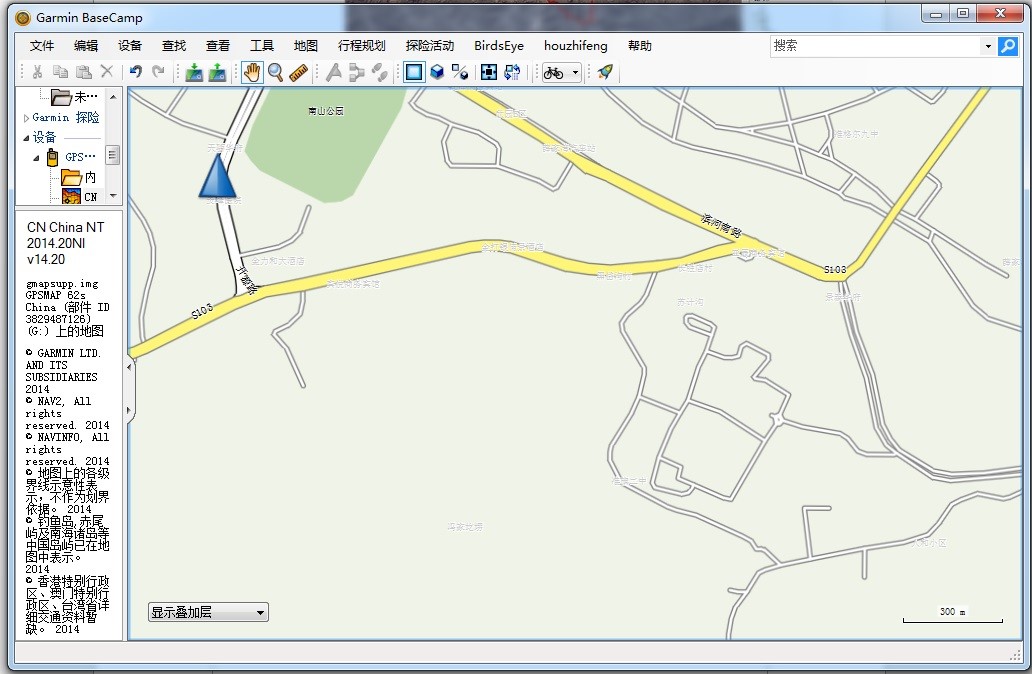The image size is (1032, 674).
Task: Switch to the 3D cube view
Action: point(437,72)
